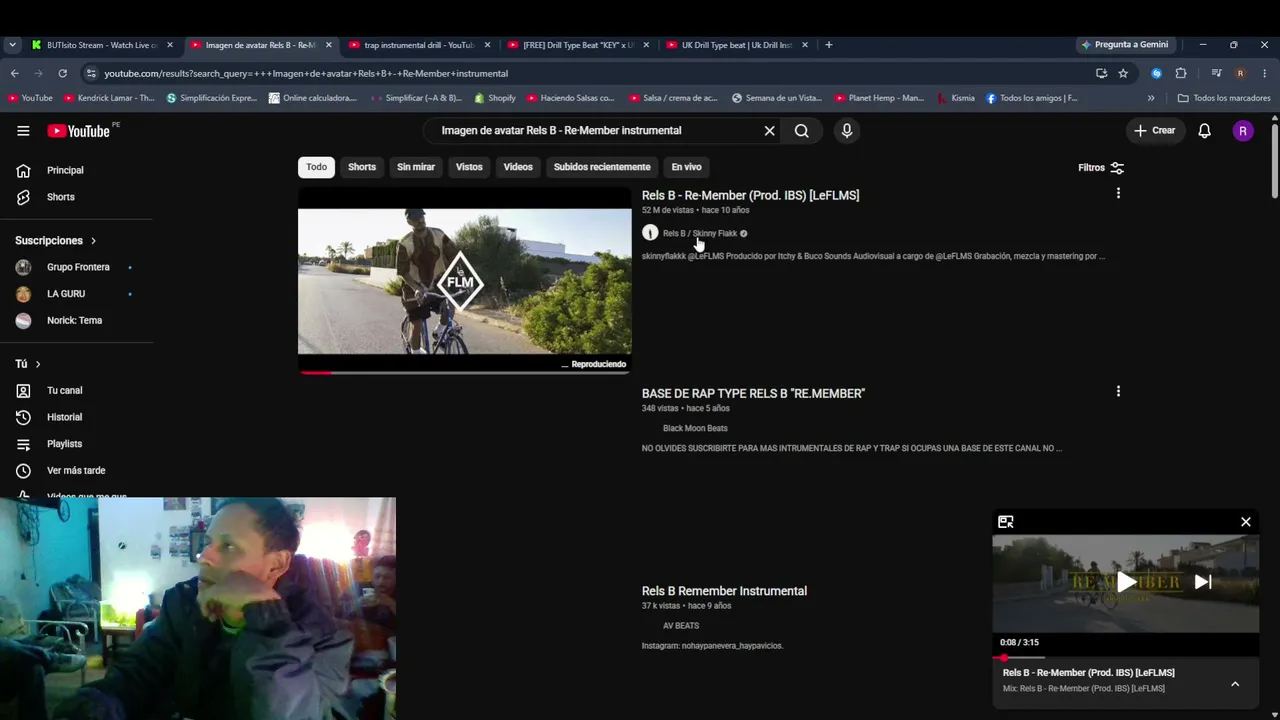Open the miniplayer Re-Member video title
1280x720 pixels.
(1088, 673)
